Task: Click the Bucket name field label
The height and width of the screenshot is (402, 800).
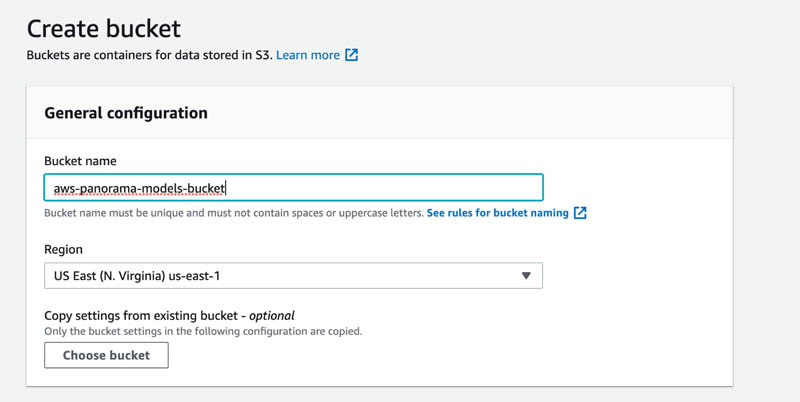Action: [x=80, y=161]
